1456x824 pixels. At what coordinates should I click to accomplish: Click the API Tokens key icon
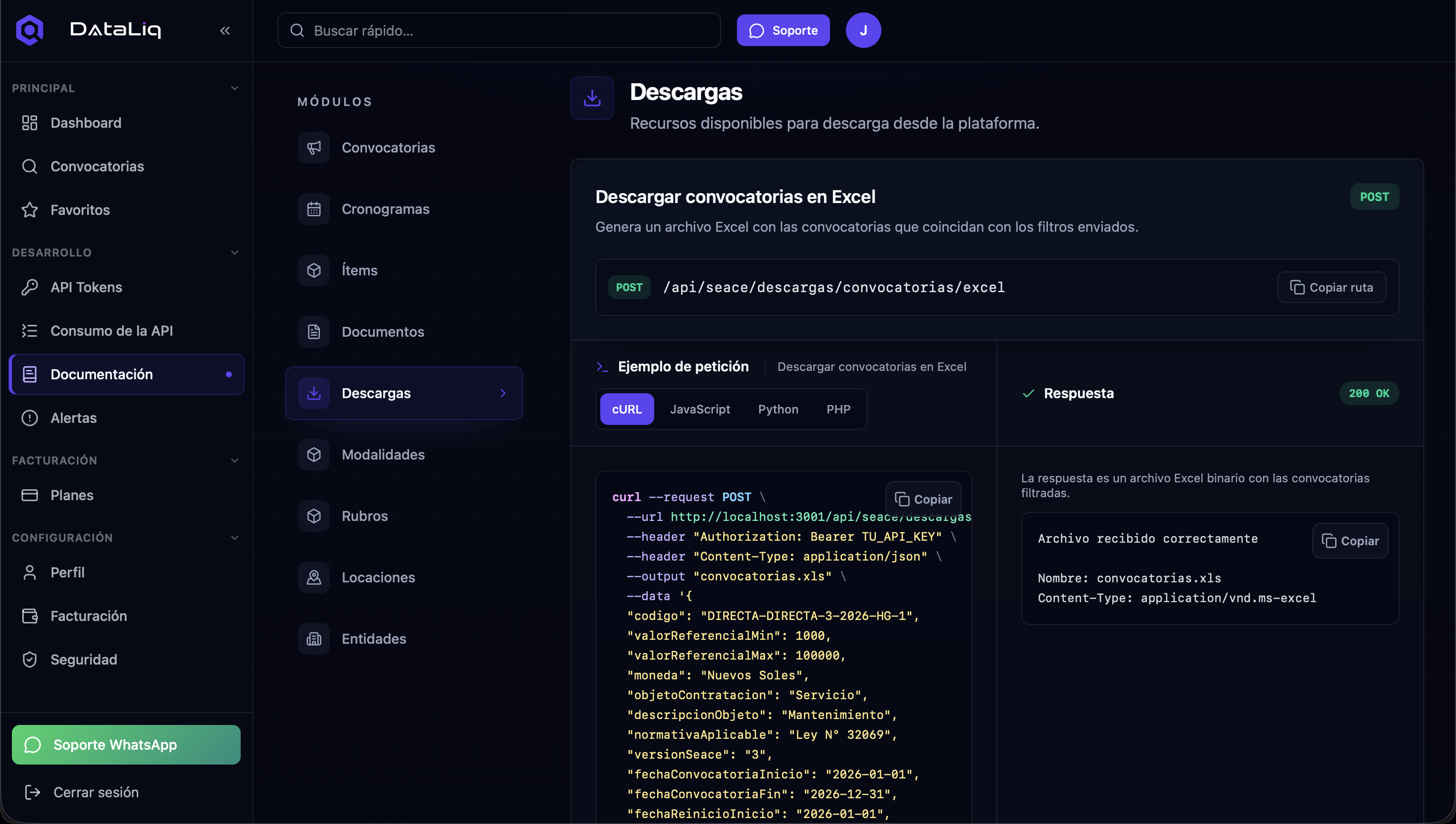click(29, 288)
